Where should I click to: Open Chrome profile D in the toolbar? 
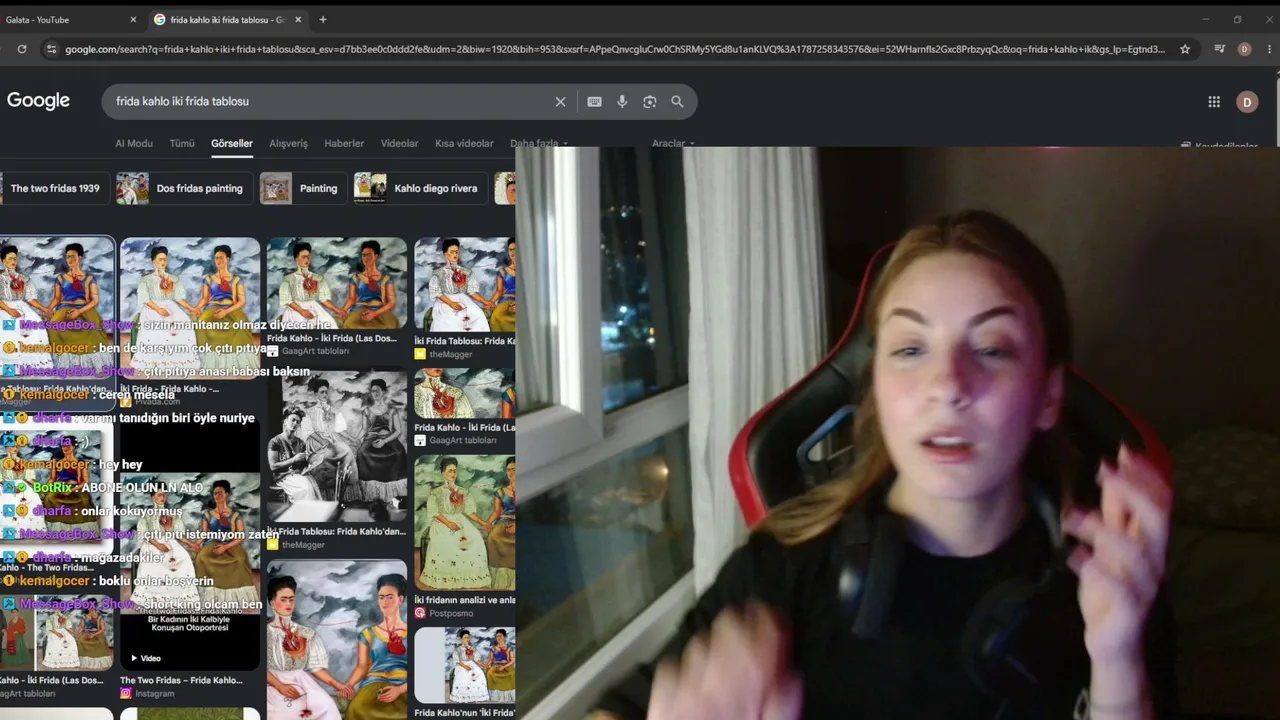pos(1244,49)
